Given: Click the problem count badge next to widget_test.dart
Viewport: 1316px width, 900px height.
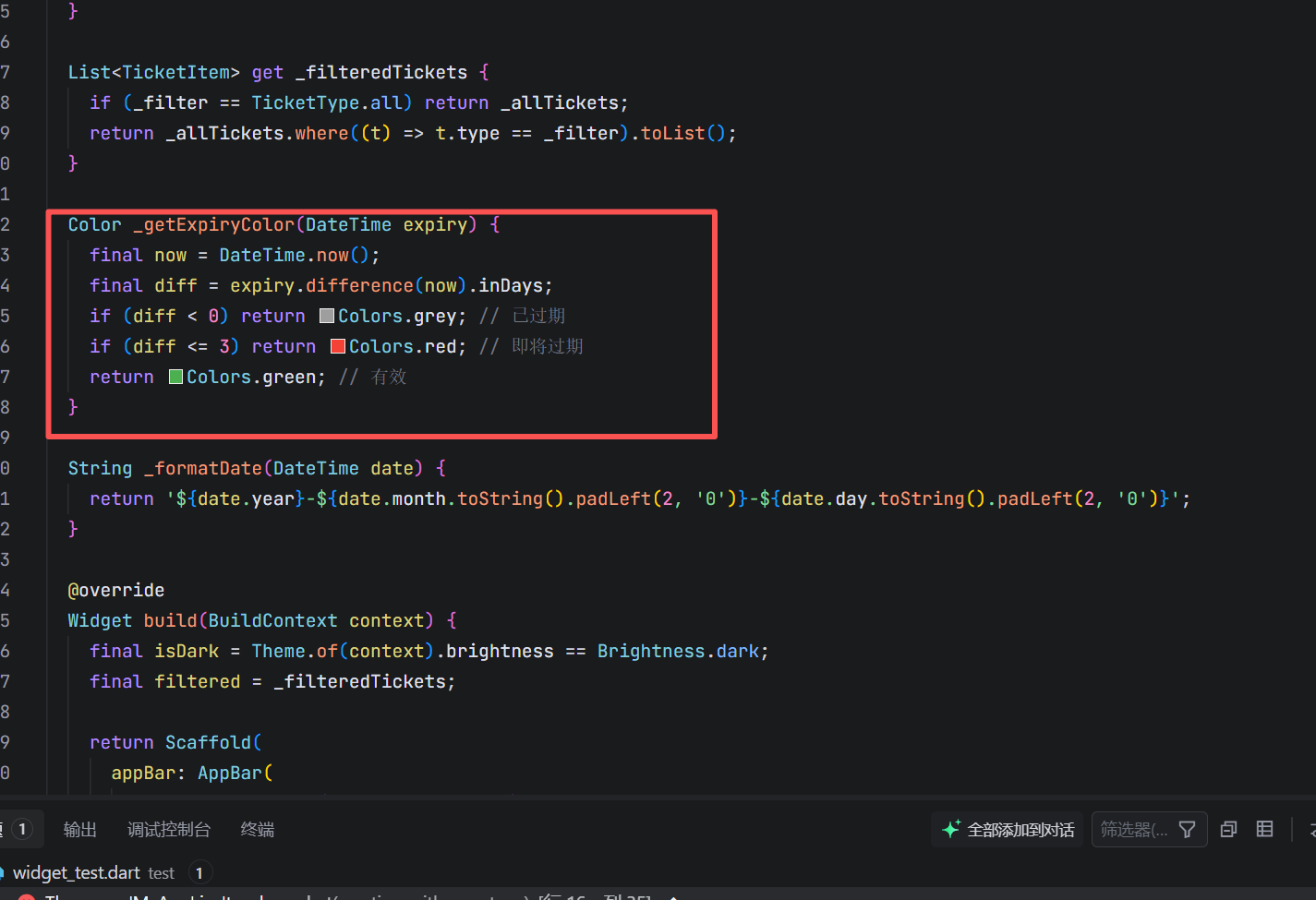Looking at the screenshot, I should (199, 873).
